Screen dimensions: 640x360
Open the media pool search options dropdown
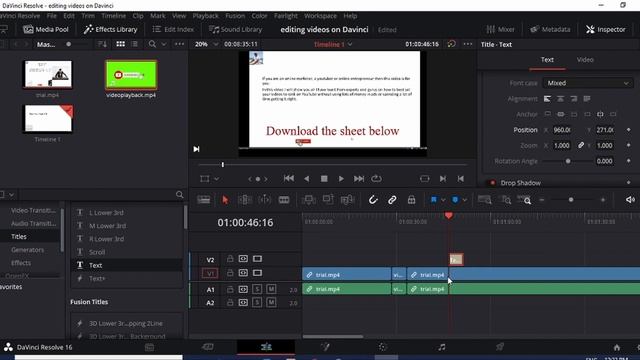tap(164, 44)
